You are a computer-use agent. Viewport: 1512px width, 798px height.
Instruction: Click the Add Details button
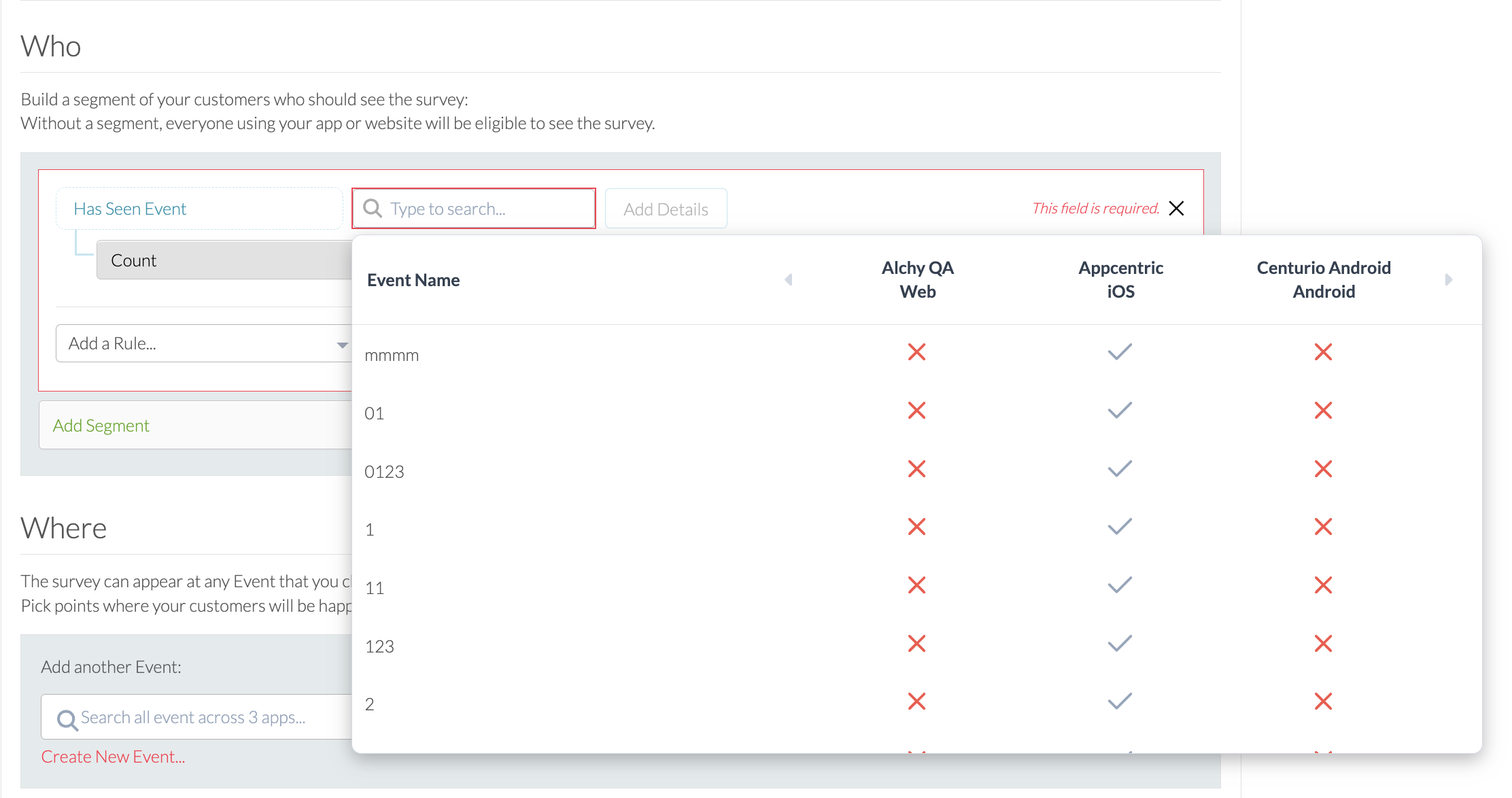[x=666, y=209]
